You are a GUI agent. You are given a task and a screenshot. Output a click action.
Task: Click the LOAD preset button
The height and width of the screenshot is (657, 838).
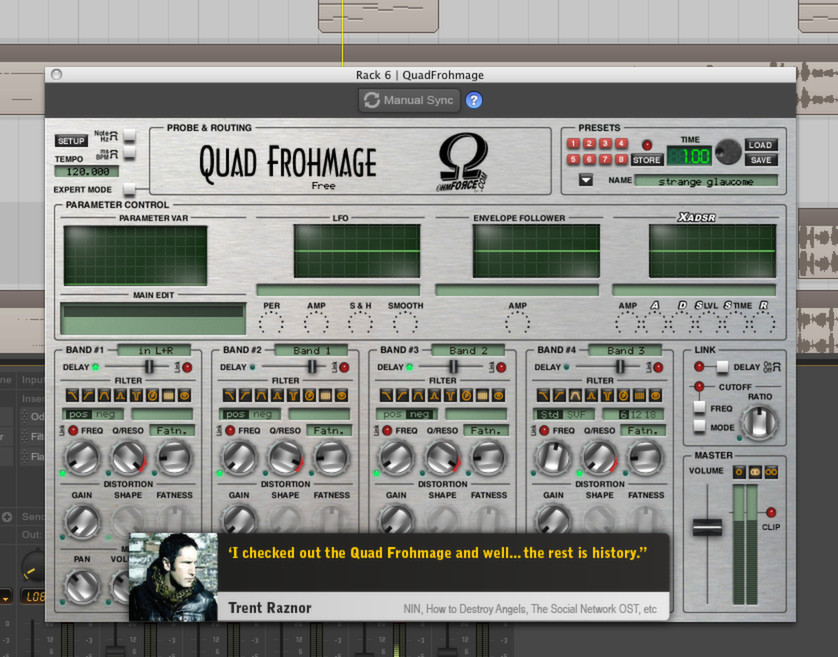tap(761, 145)
